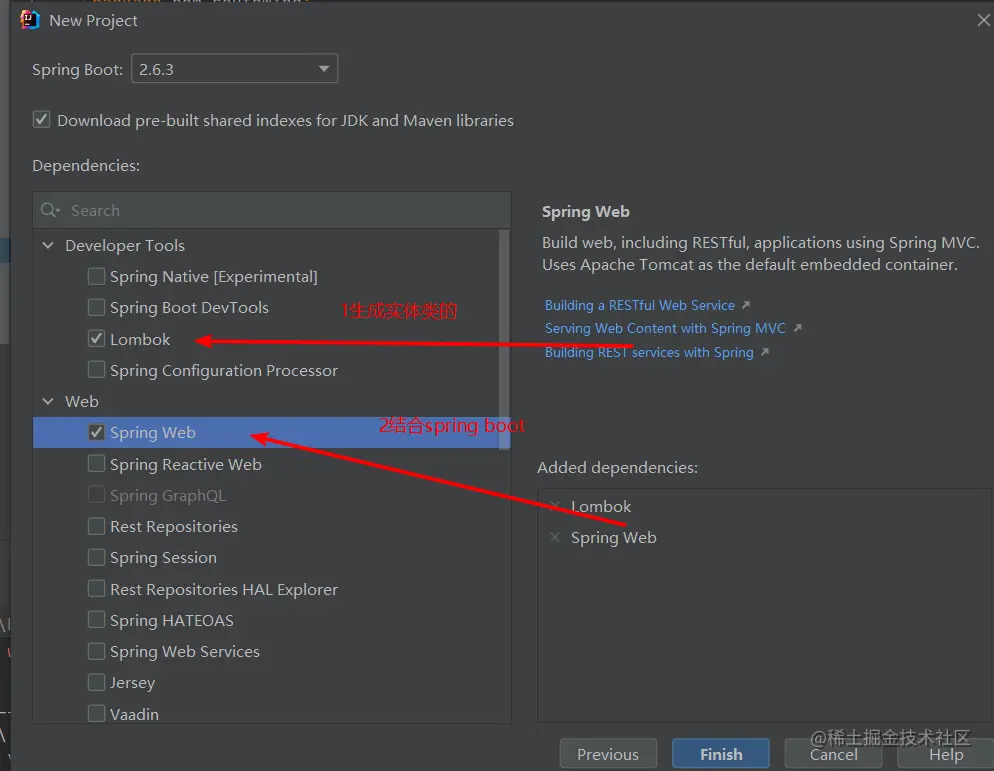Remove Spring Web from added dependencies
Image resolution: width=994 pixels, height=771 pixels.
(555, 537)
